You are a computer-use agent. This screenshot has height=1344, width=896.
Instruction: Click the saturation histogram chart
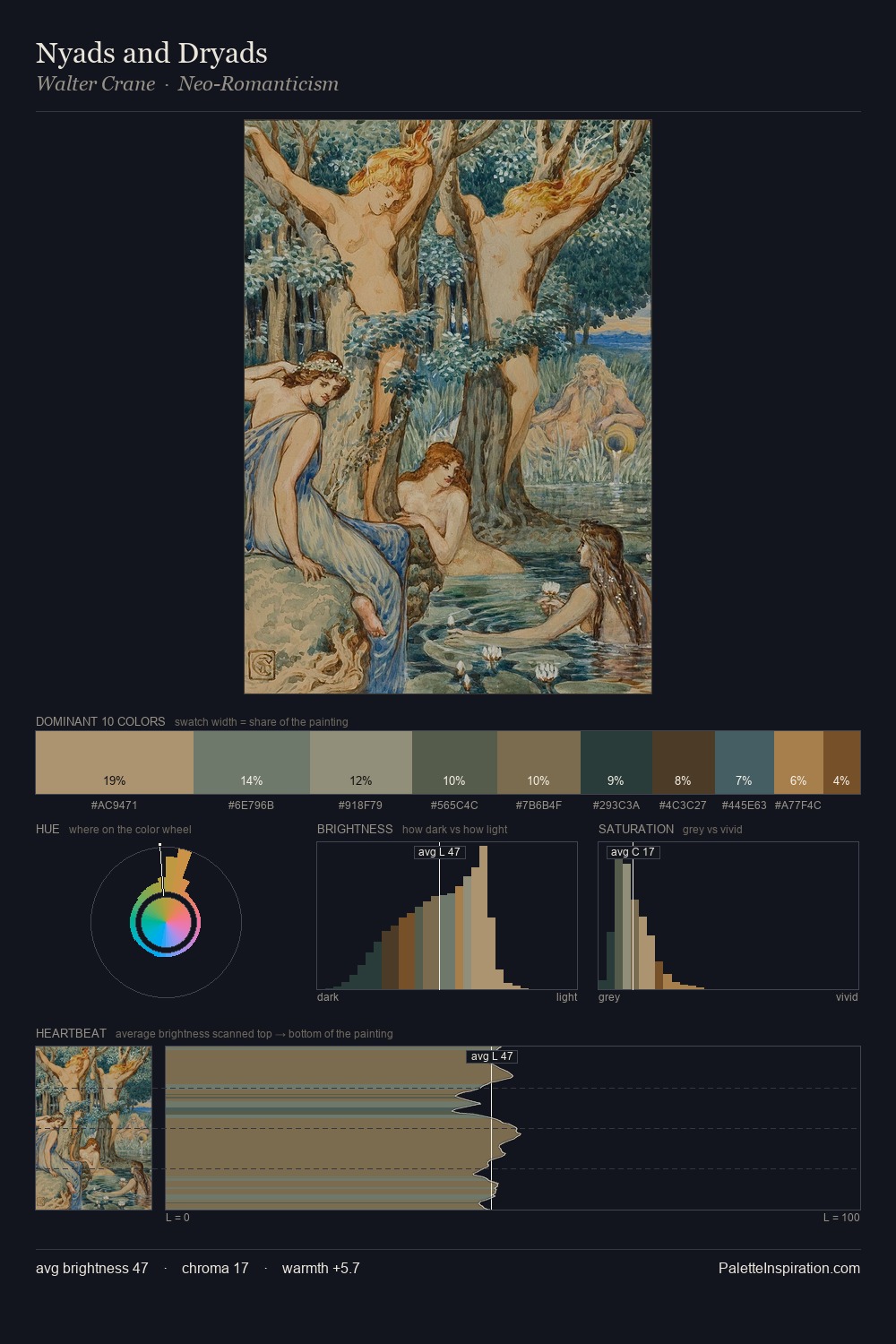[x=728, y=916]
